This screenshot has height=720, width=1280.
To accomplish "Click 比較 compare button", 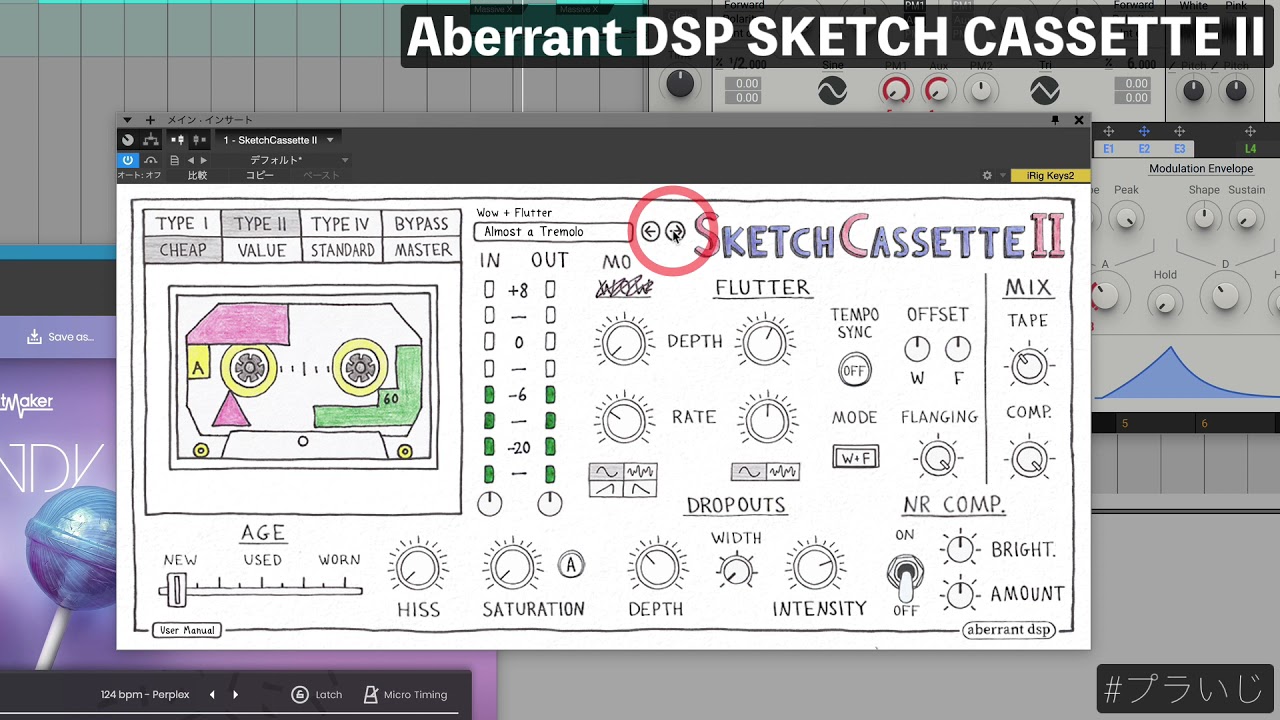I will (198, 175).
